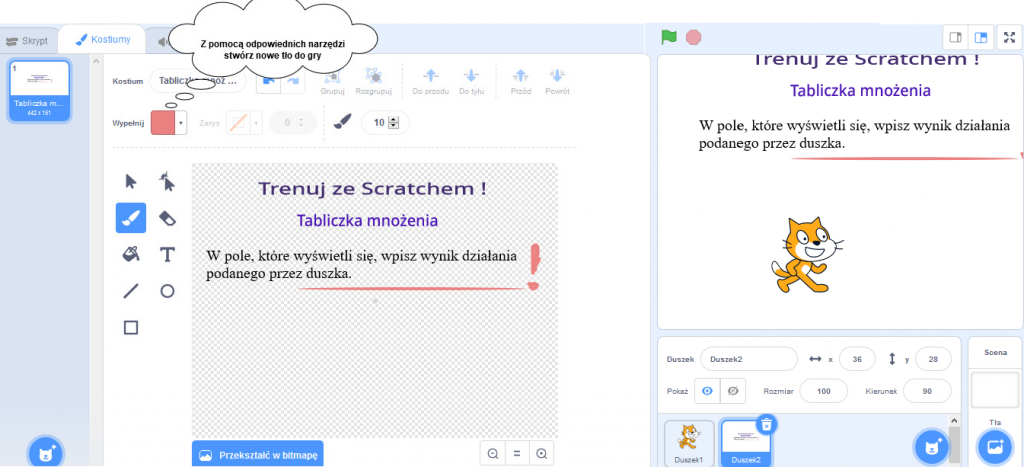Select the Duszek1 sprite thumbnail
Screen dimensions: 1024x467
[x=689, y=442]
